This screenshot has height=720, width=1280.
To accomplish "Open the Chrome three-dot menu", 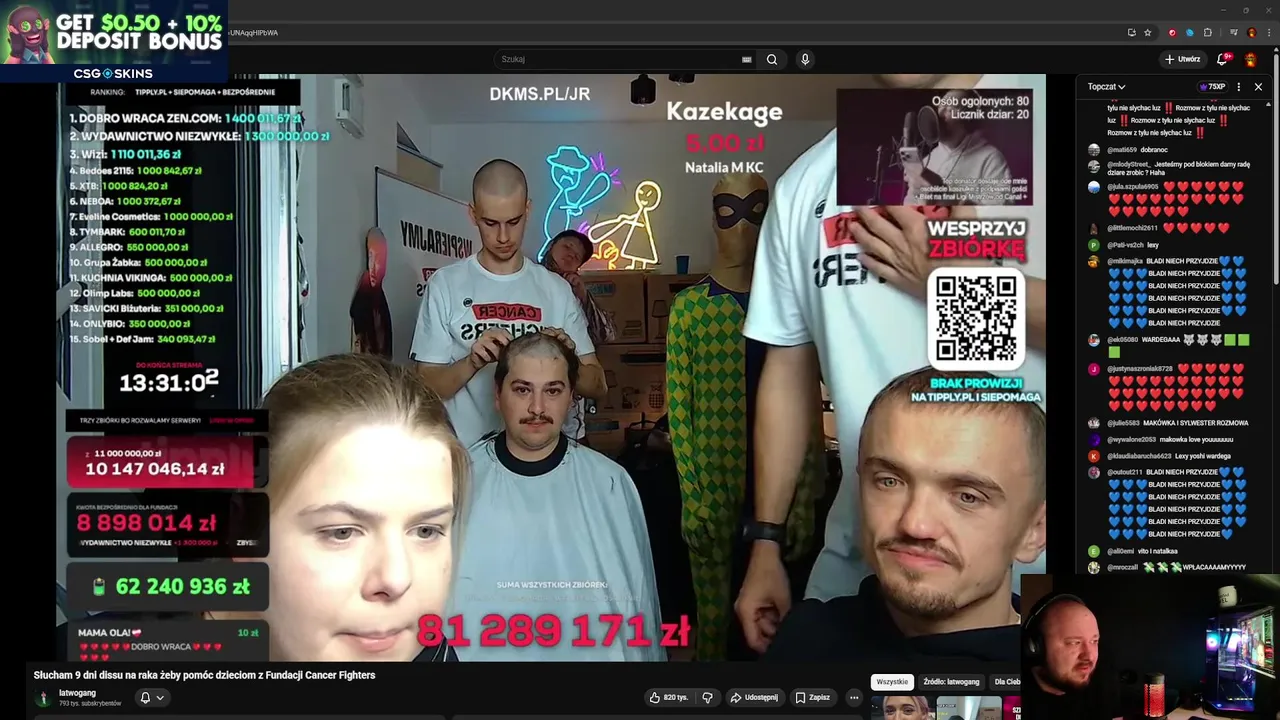I will coord(1267,32).
